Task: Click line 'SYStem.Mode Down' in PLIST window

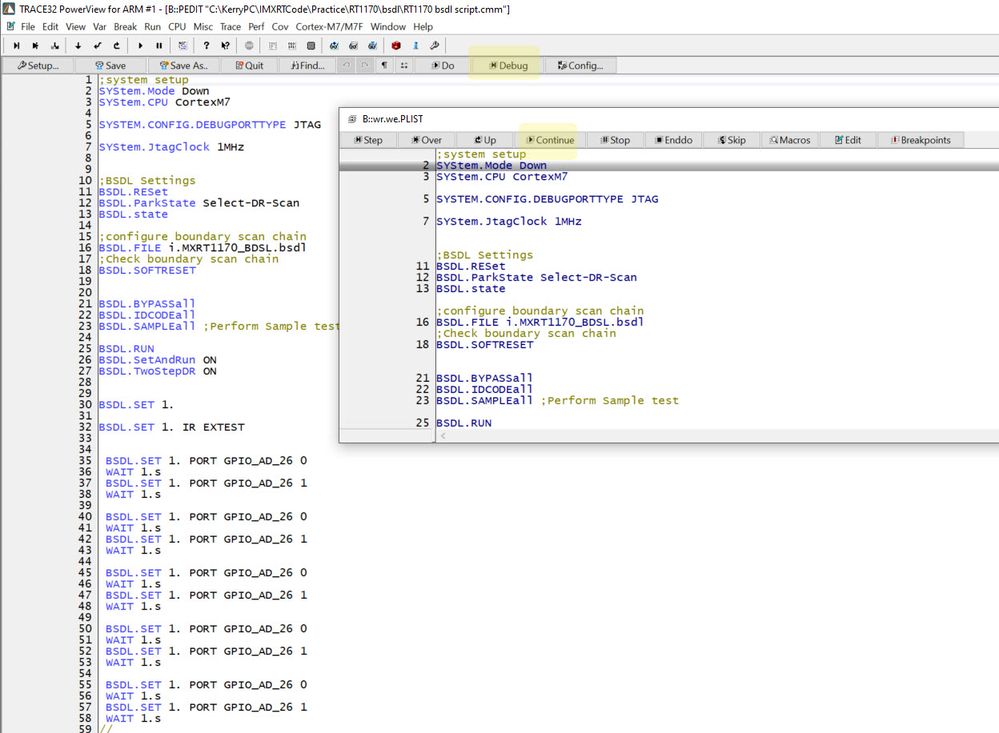Action: click(491, 165)
